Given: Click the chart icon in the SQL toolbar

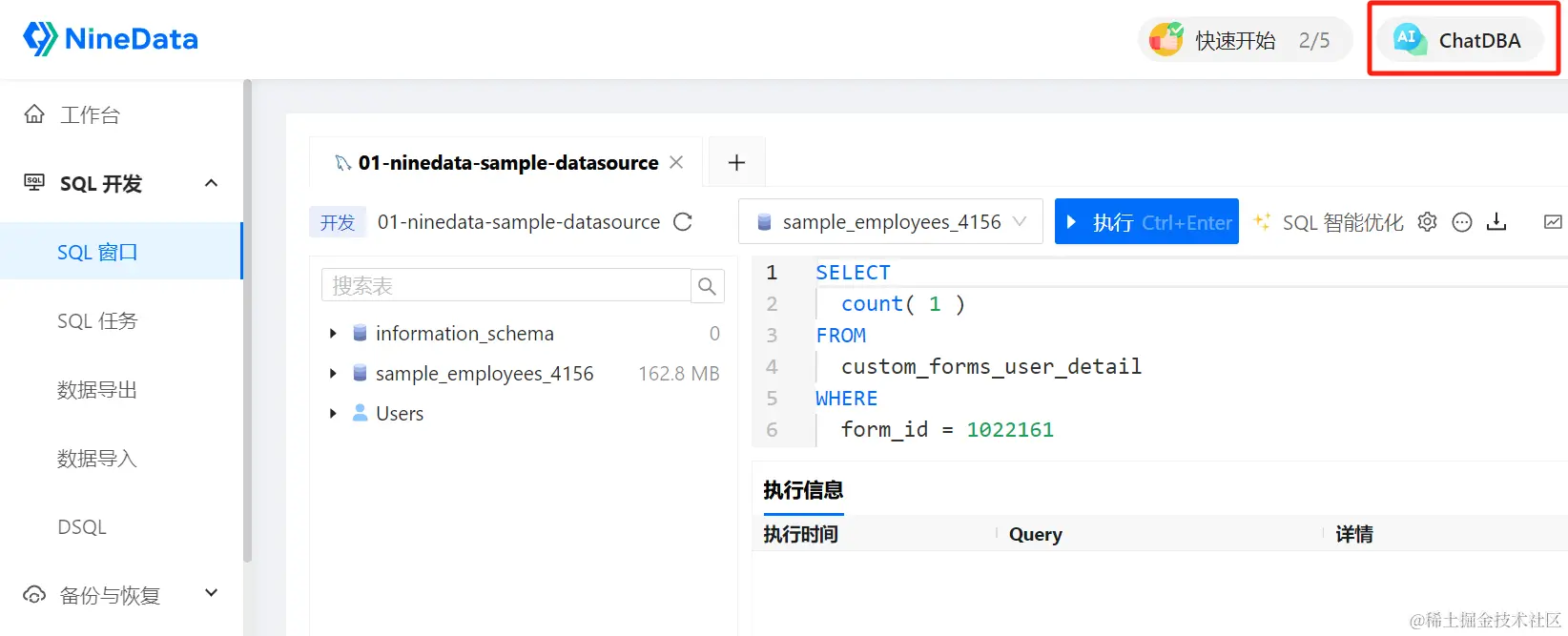Looking at the screenshot, I should (x=1553, y=222).
